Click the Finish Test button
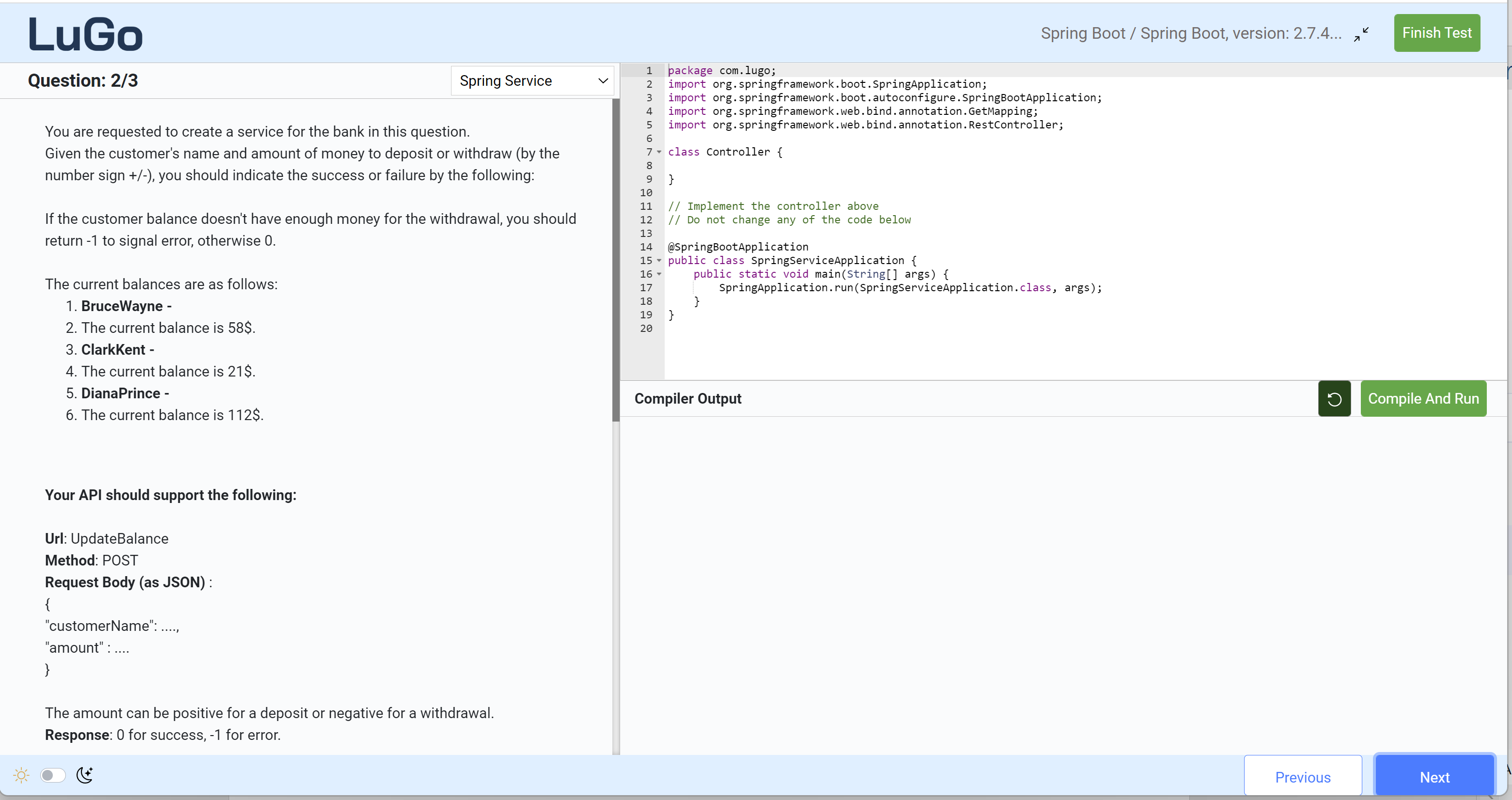The width and height of the screenshot is (1512, 800). click(1437, 33)
